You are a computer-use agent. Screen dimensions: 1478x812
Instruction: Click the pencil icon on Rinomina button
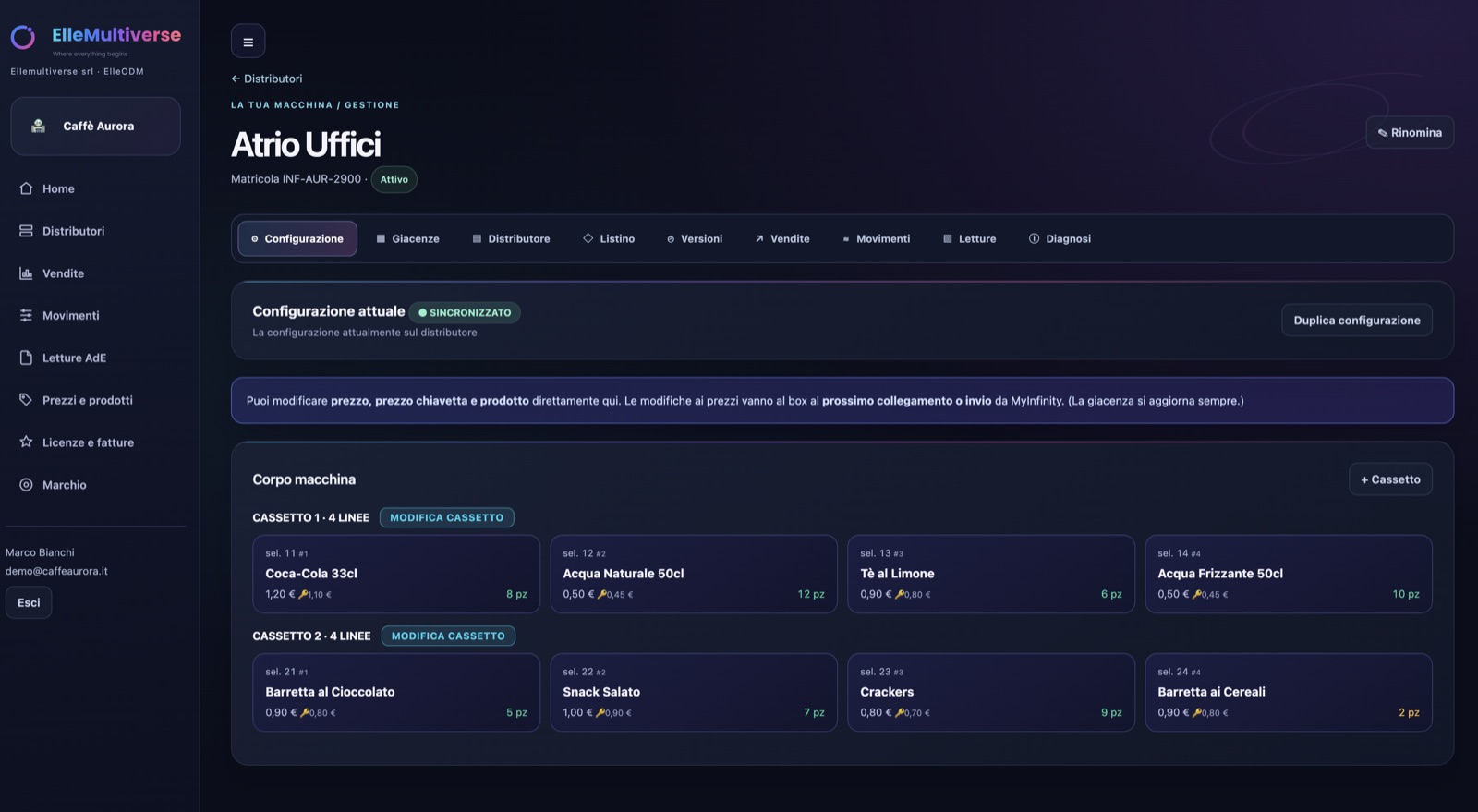click(x=1383, y=133)
